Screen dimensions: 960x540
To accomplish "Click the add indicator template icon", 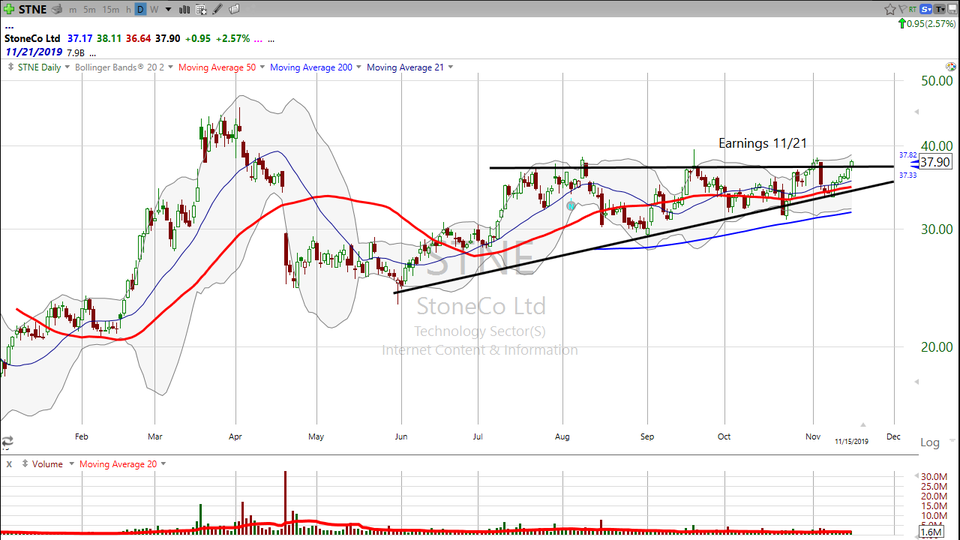I will 201,9.
